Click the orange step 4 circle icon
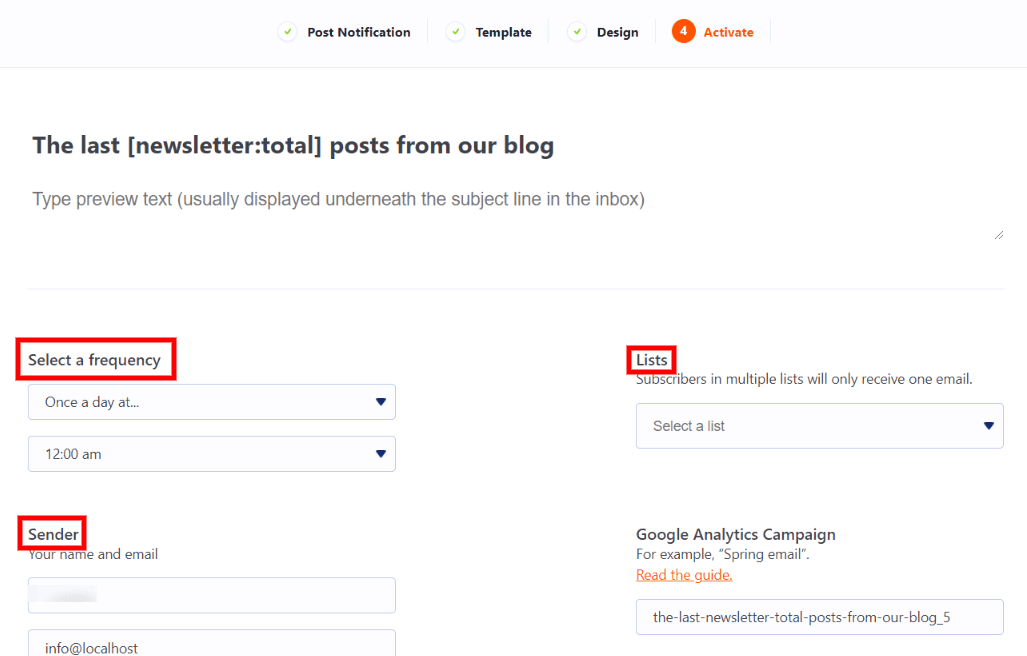 [x=683, y=31]
